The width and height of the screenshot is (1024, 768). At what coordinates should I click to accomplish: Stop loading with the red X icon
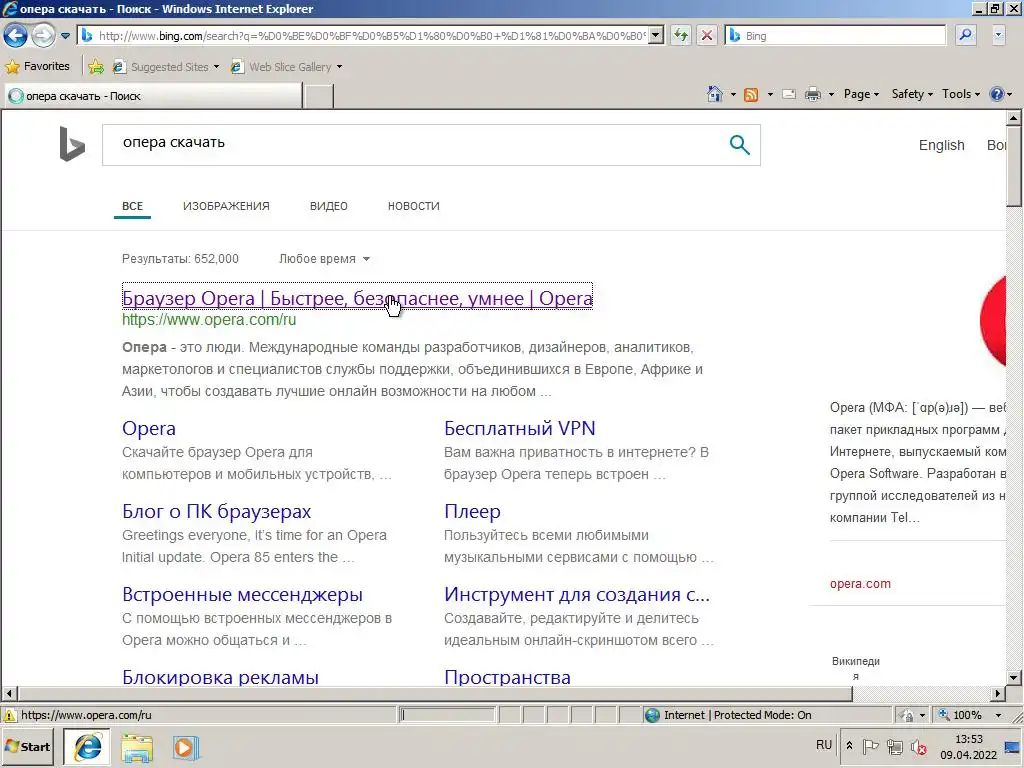707,36
